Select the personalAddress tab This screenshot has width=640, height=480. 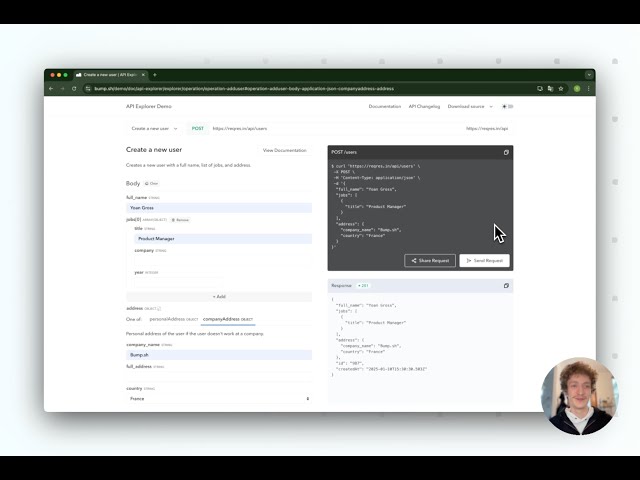(x=173, y=319)
